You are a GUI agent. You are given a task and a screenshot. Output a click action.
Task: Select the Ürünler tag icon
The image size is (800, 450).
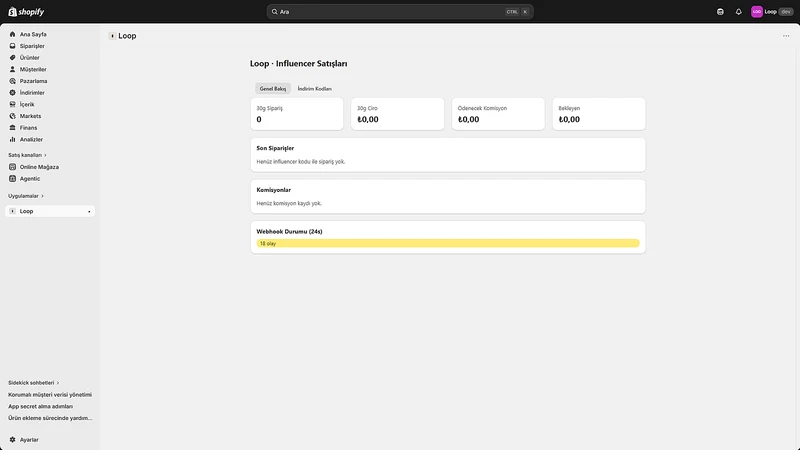click(x=13, y=58)
